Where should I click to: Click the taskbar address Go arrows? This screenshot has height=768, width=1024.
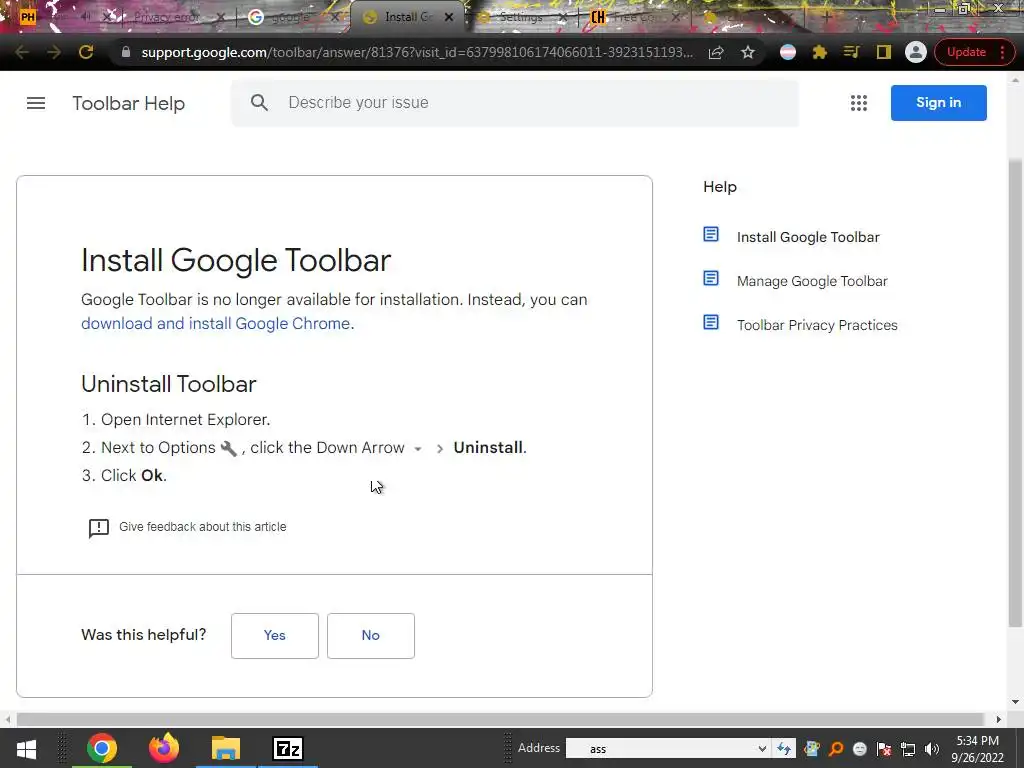pyautogui.click(x=784, y=748)
